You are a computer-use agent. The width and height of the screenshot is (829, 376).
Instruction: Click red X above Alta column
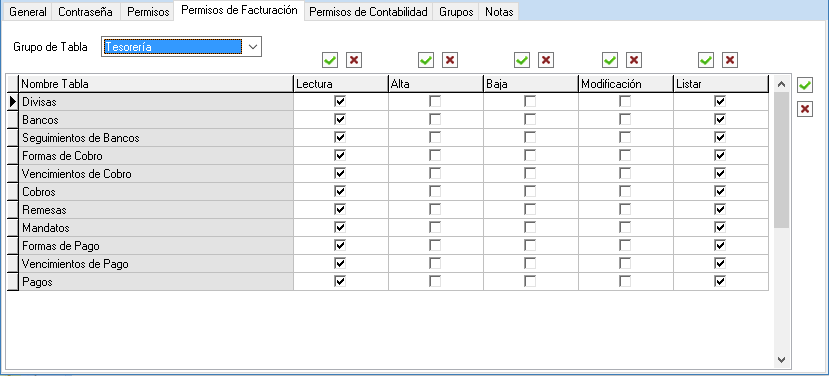tap(450, 61)
